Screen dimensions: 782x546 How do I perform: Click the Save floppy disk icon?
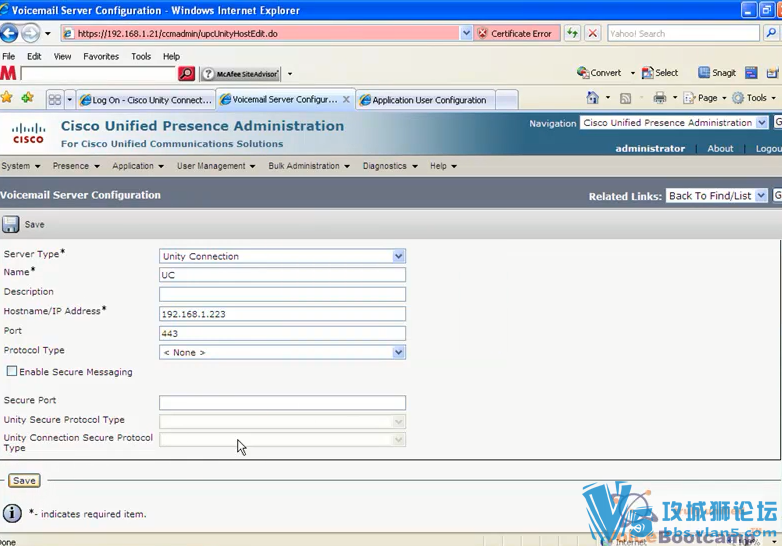[x=10, y=224]
